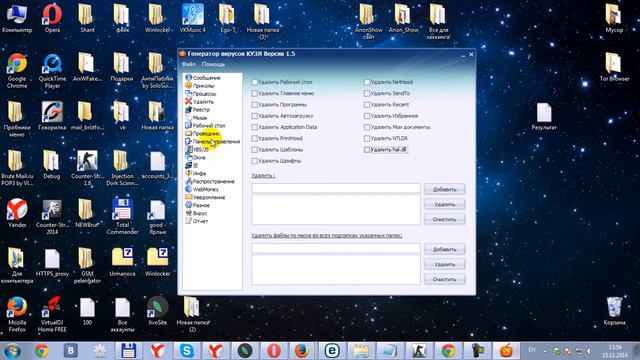
Task: Enable the Удалить Главное меню checkbox
Action: (x=254, y=93)
